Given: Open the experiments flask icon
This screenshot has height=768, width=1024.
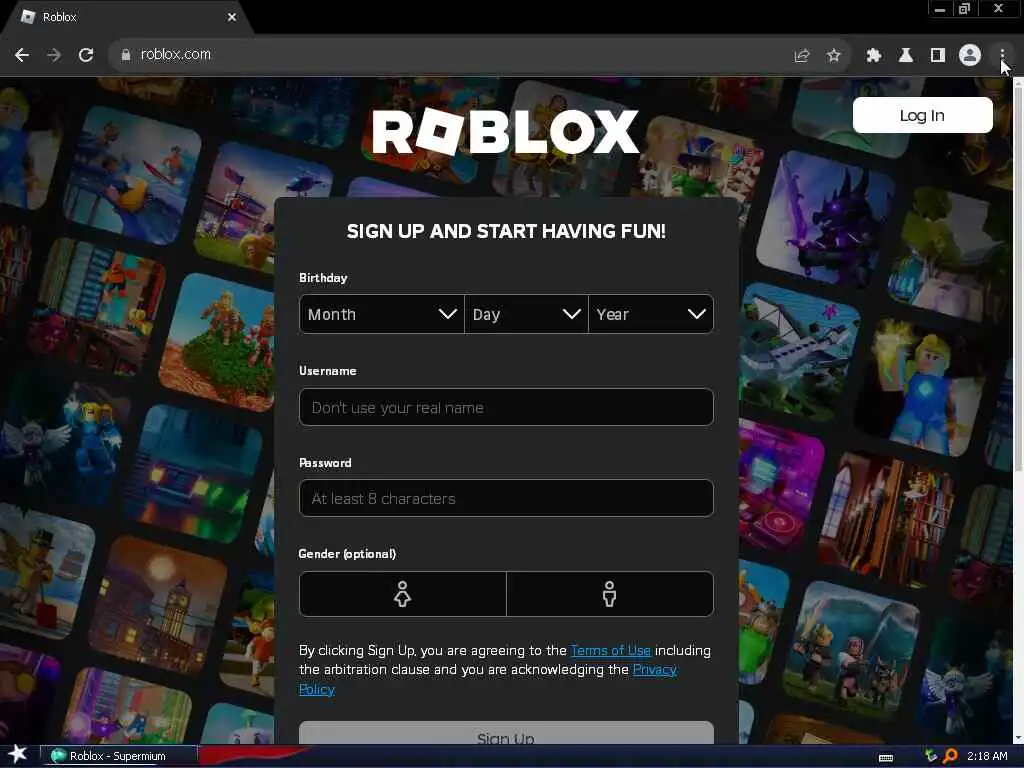Looking at the screenshot, I should (x=905, y=56).
